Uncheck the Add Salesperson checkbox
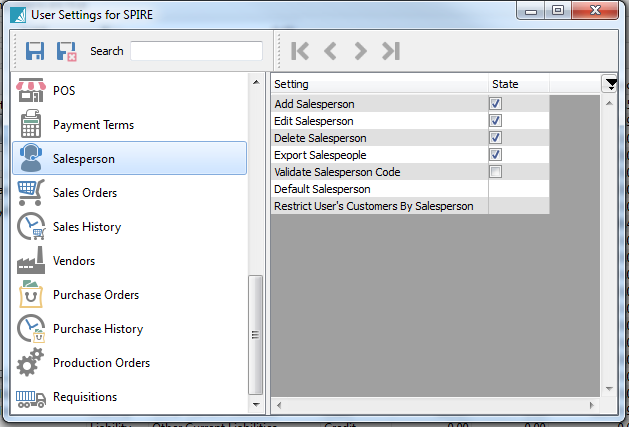This screenshot has height=427, width=629. [495, 104]
